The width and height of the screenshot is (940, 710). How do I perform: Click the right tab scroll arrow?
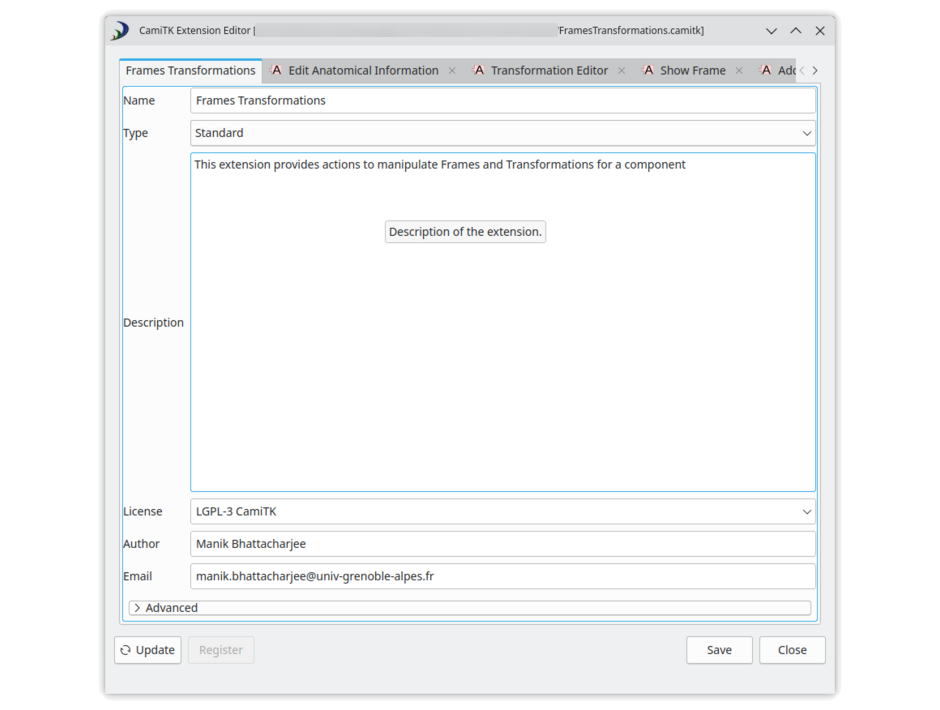point(814,70)
